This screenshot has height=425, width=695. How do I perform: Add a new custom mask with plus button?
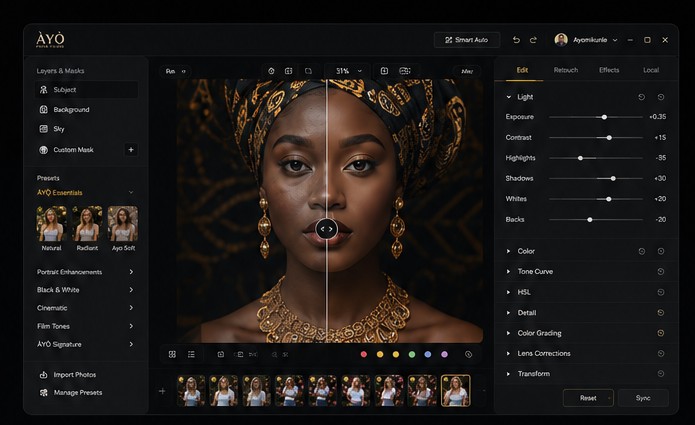coord(131,150)
